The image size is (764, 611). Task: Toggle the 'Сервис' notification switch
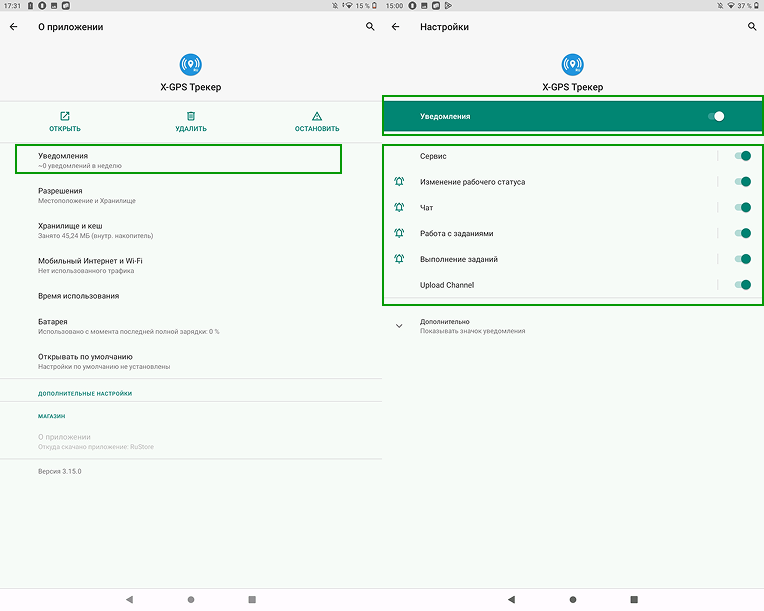click(x=742, y=156)
